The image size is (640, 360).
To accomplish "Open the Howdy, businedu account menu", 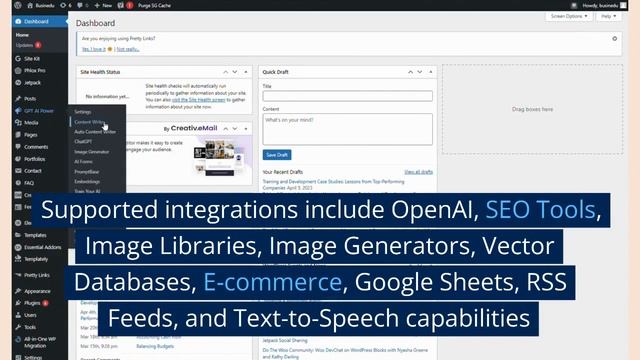I will click(x=604, y=5).
